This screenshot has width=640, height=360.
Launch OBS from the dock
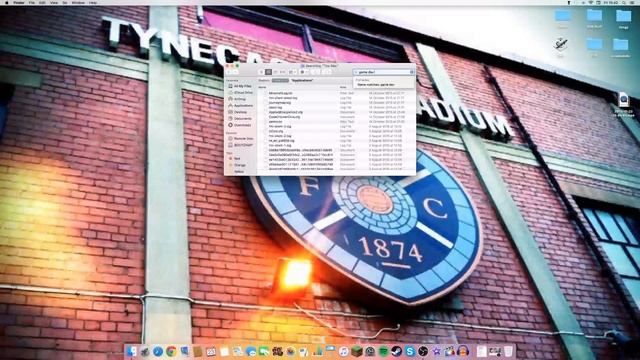[423, 351]
